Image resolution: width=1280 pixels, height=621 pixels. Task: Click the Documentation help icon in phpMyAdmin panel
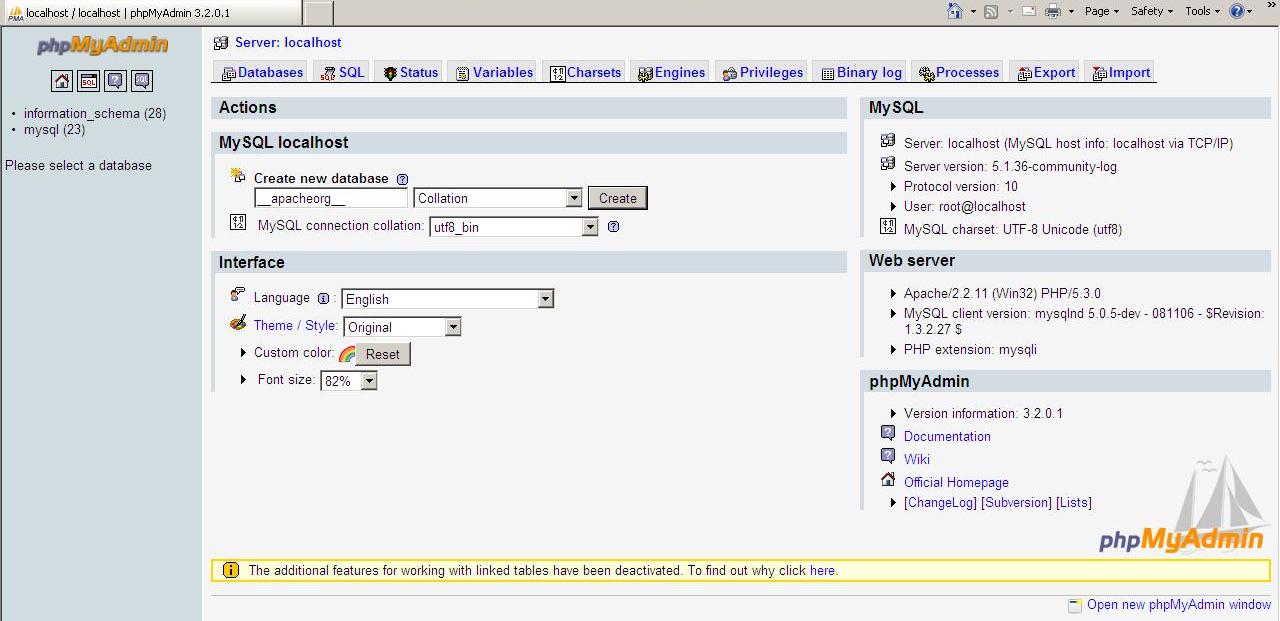click(x=888, y=433)
